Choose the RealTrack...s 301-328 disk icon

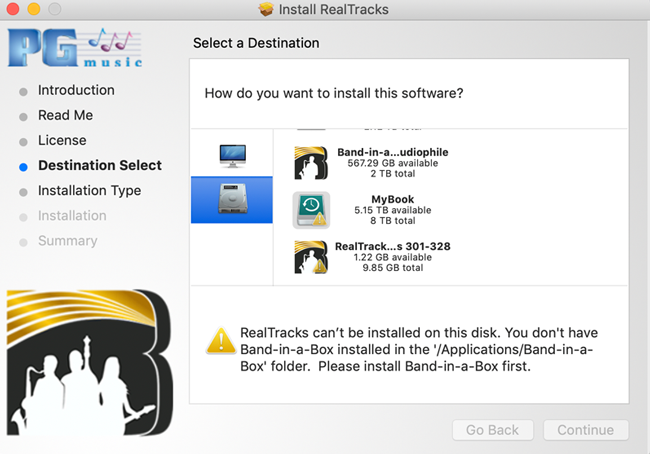(311, 257)
